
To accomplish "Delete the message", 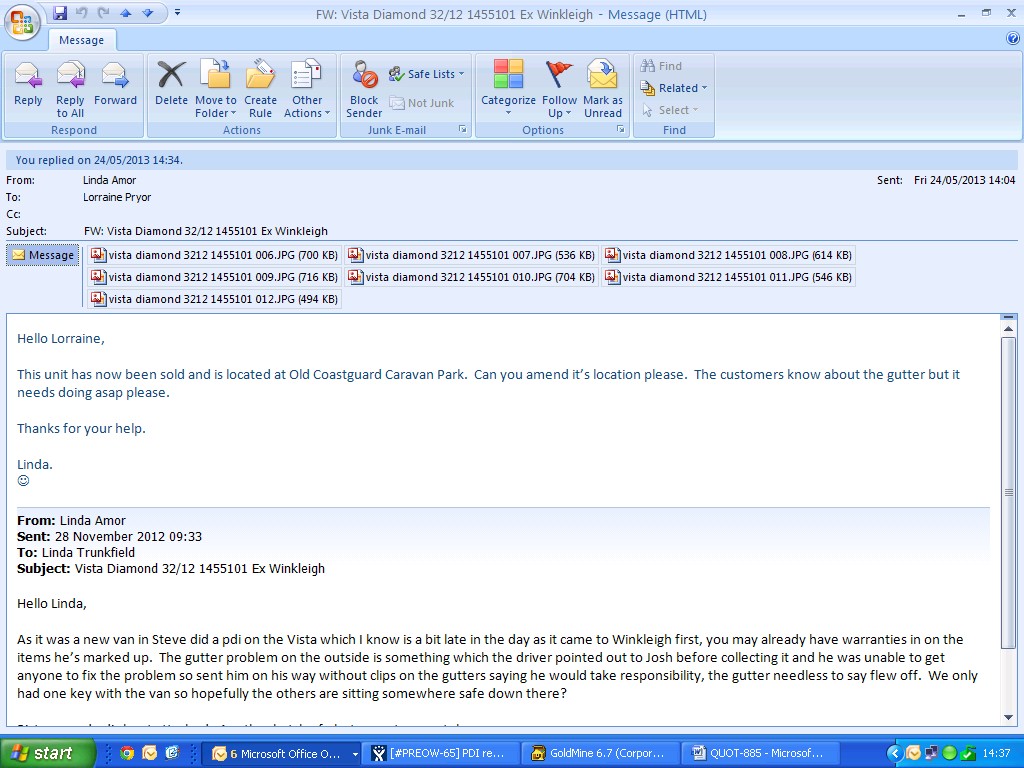I will (171, 84).
